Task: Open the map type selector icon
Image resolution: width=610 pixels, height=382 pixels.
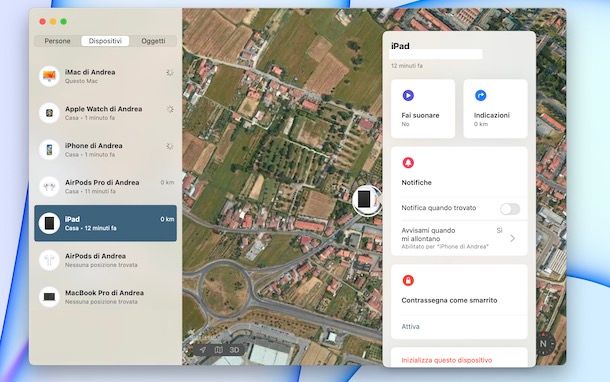Action: (219, 350)
